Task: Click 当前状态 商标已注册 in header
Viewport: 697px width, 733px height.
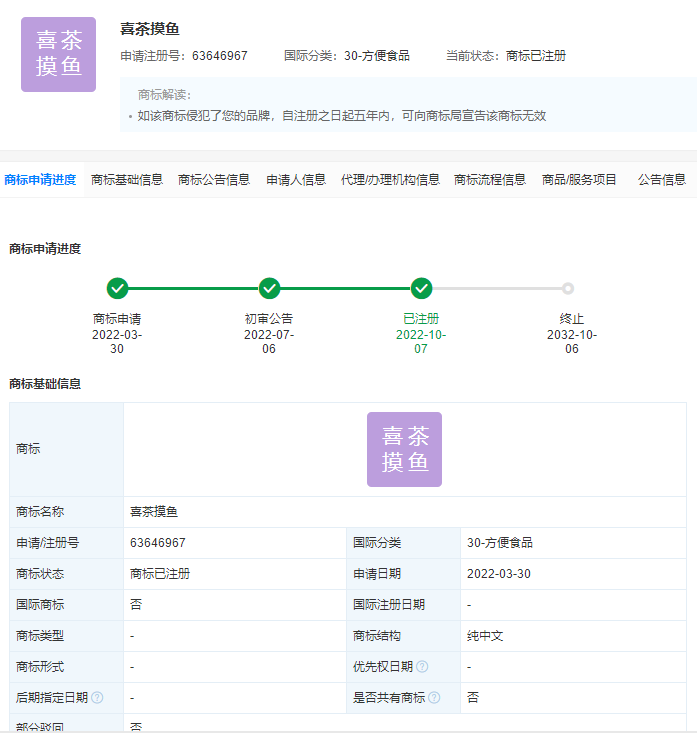Action: click(x=506, y=56)
